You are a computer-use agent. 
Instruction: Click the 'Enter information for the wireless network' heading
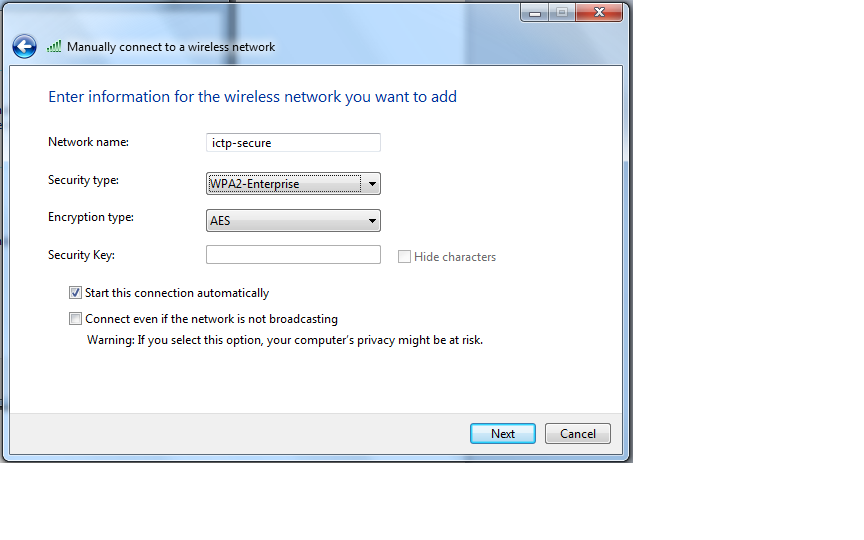(252, 97)
